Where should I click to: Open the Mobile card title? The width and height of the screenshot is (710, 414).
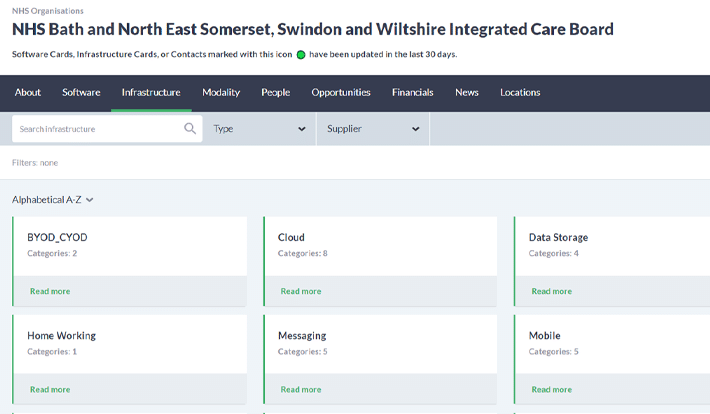545,336
